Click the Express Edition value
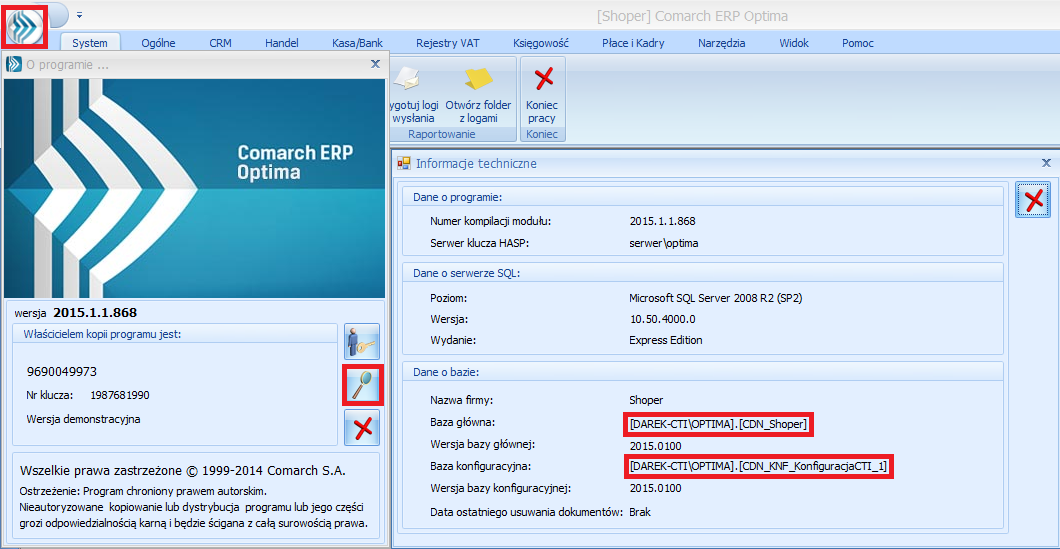Image resolution: width=1060 pixels, height=549 pixels. [666, 340]
